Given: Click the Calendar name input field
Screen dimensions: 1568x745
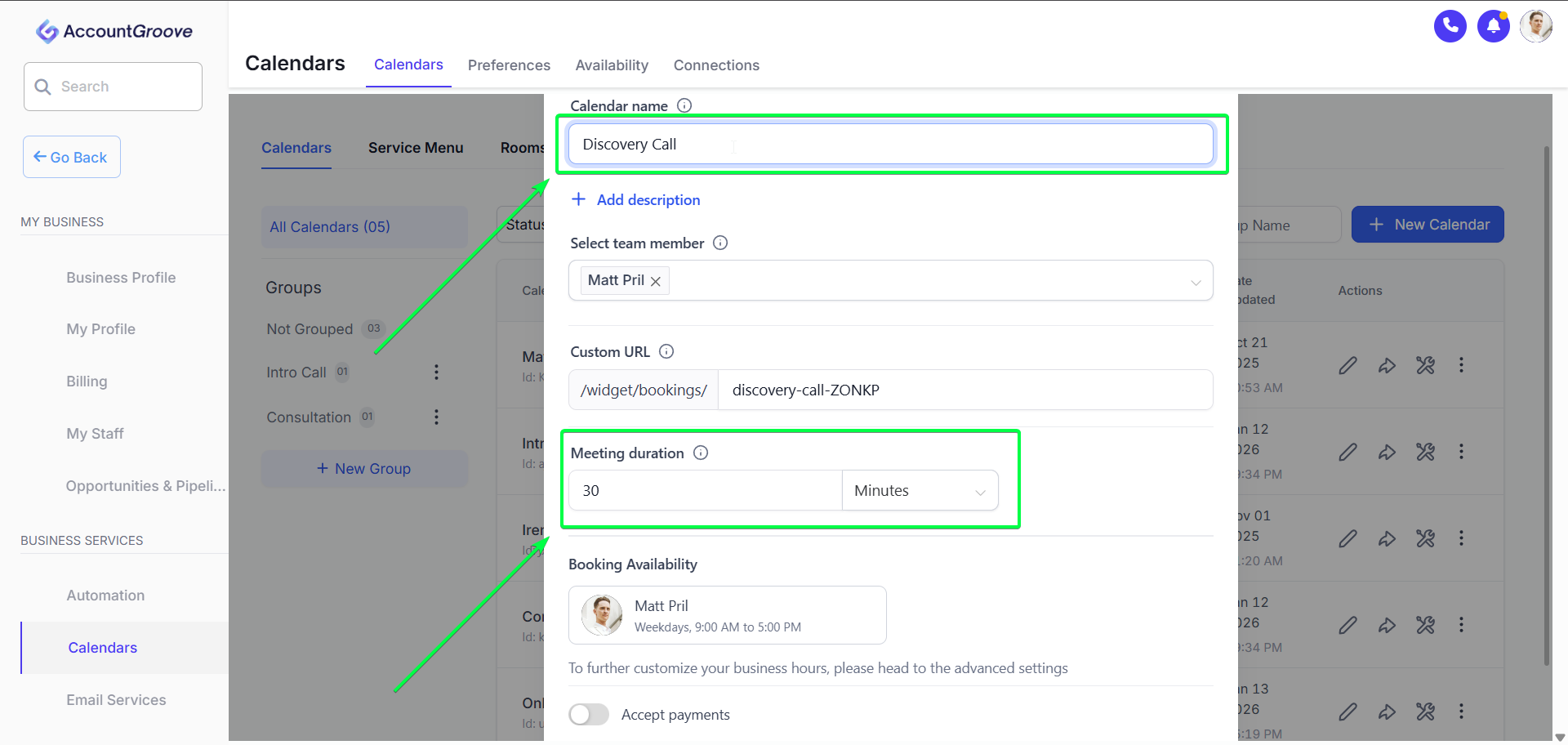Looking at the screenshot, I should click(x=891, y=144).
